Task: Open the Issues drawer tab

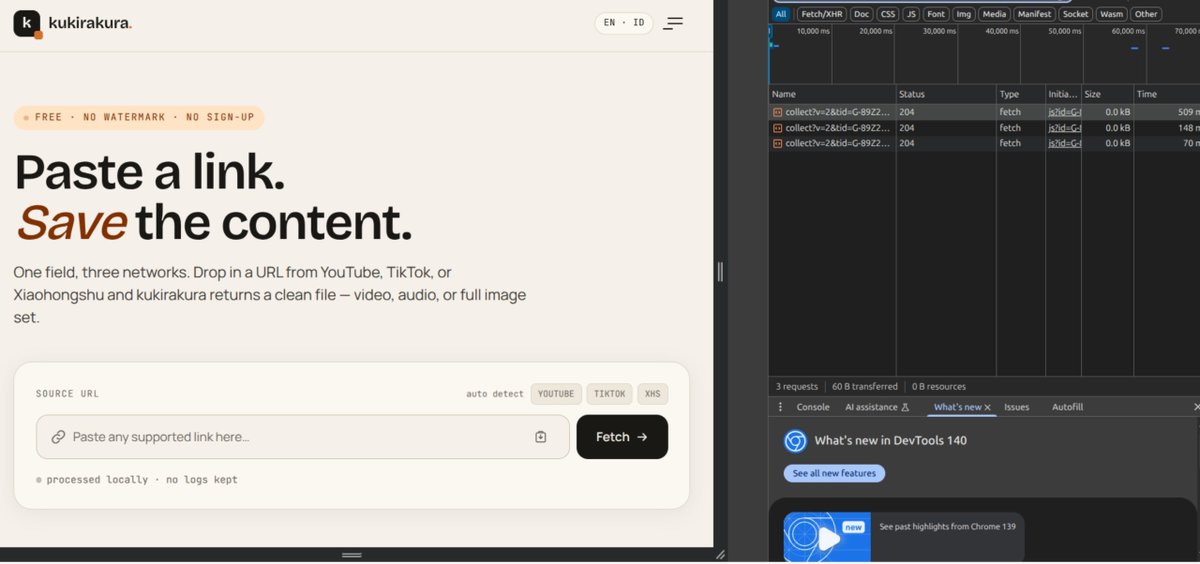Action: 1016,407
